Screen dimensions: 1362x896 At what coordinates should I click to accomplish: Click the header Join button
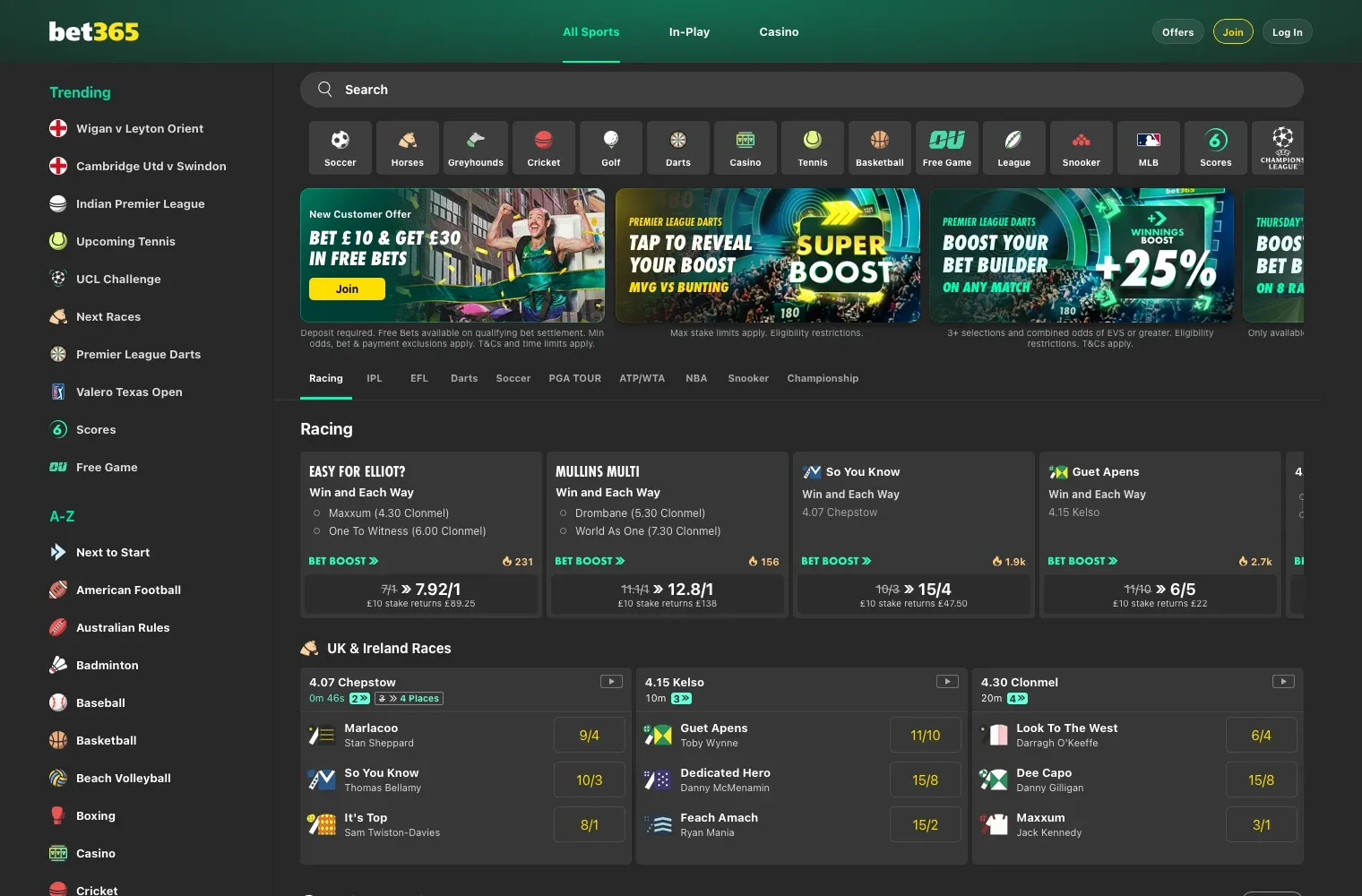(1233, 32)
